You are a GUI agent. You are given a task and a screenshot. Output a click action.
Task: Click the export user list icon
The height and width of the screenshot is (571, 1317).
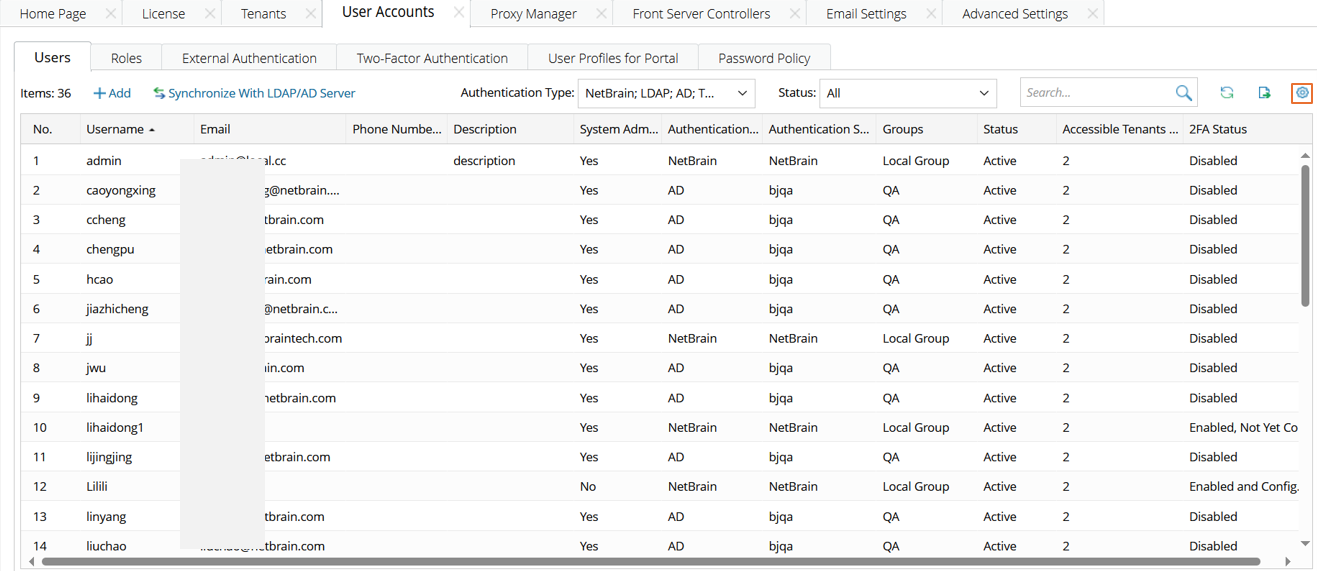[1264, 93]
